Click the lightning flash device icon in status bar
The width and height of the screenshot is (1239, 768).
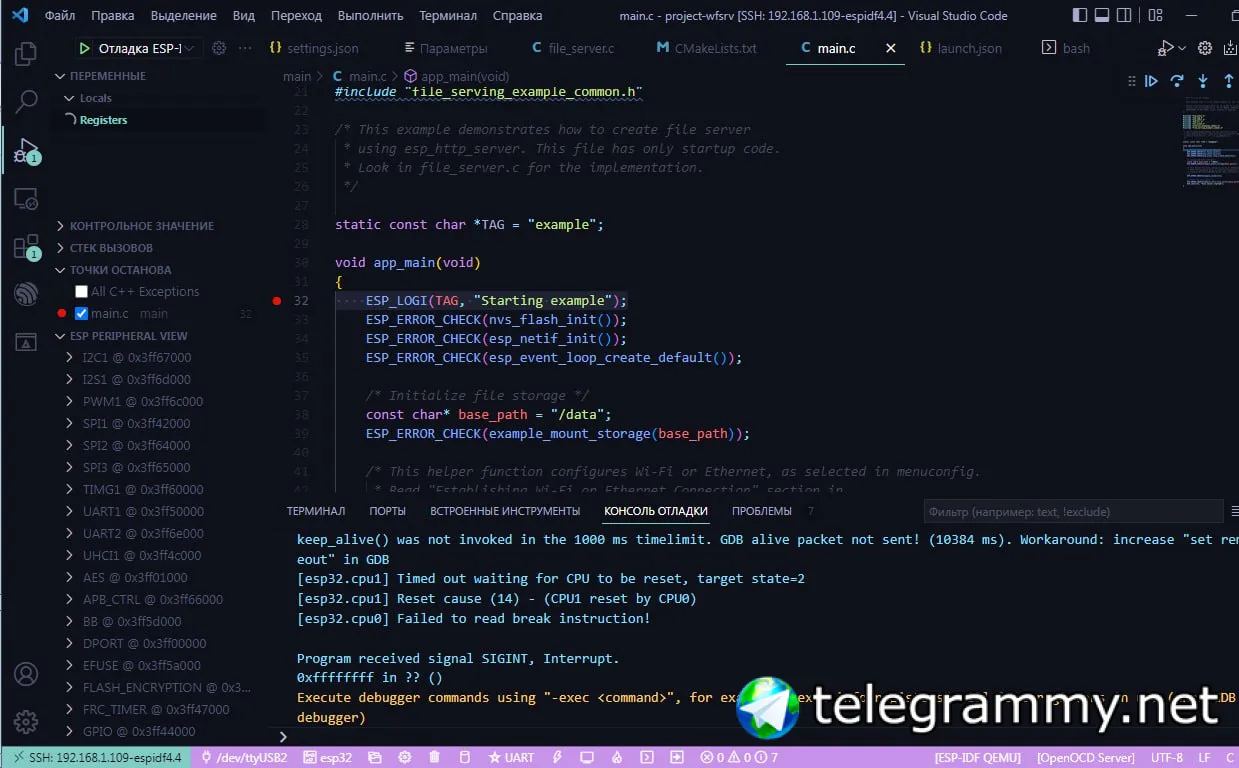click(x=557, y=758)
